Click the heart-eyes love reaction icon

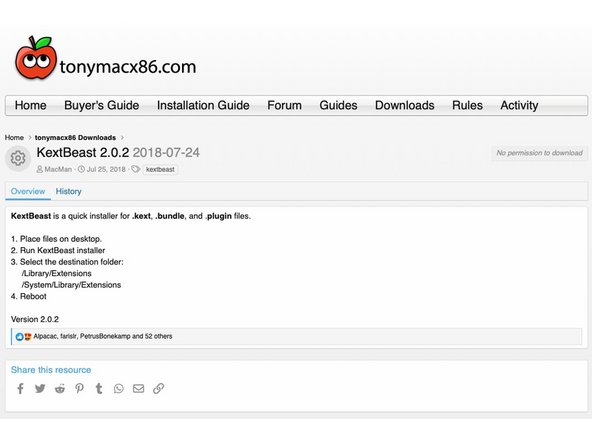coord(28,336)
